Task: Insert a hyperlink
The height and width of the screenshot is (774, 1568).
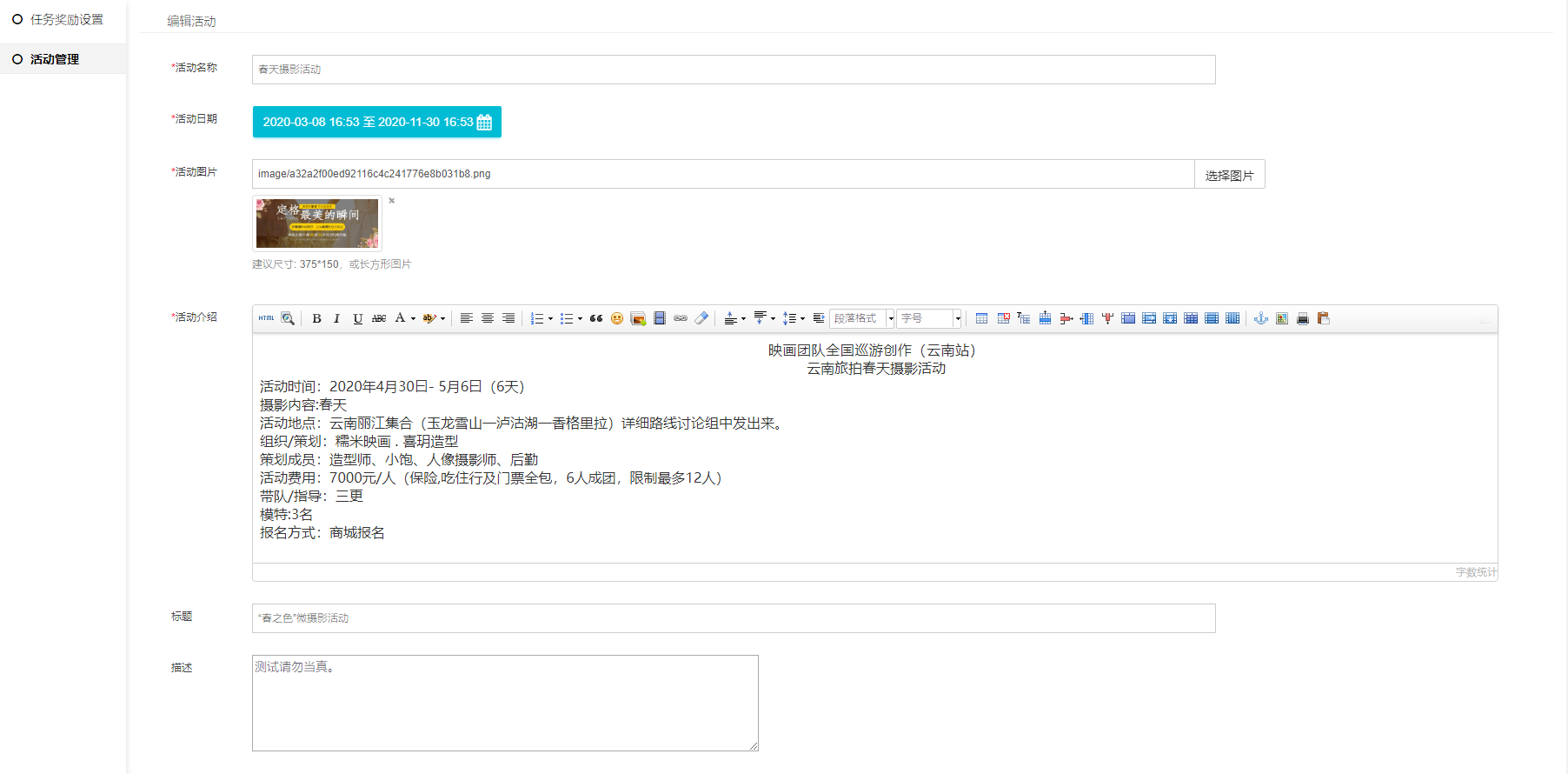Action: coord(681,318)
